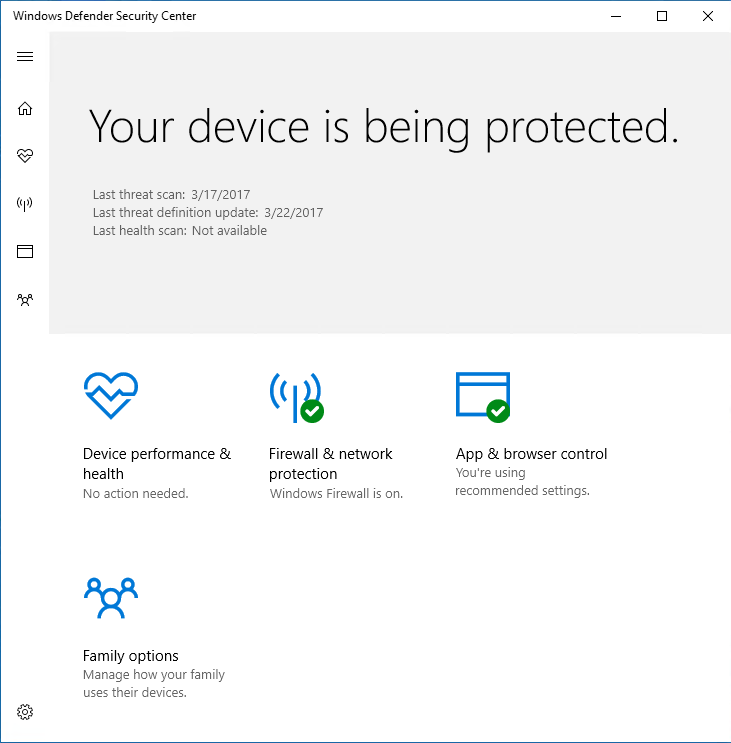Expand the hamburger navigation menu
Screen dimensions: 731x743
pyautogui.click(x=25, y=56)
